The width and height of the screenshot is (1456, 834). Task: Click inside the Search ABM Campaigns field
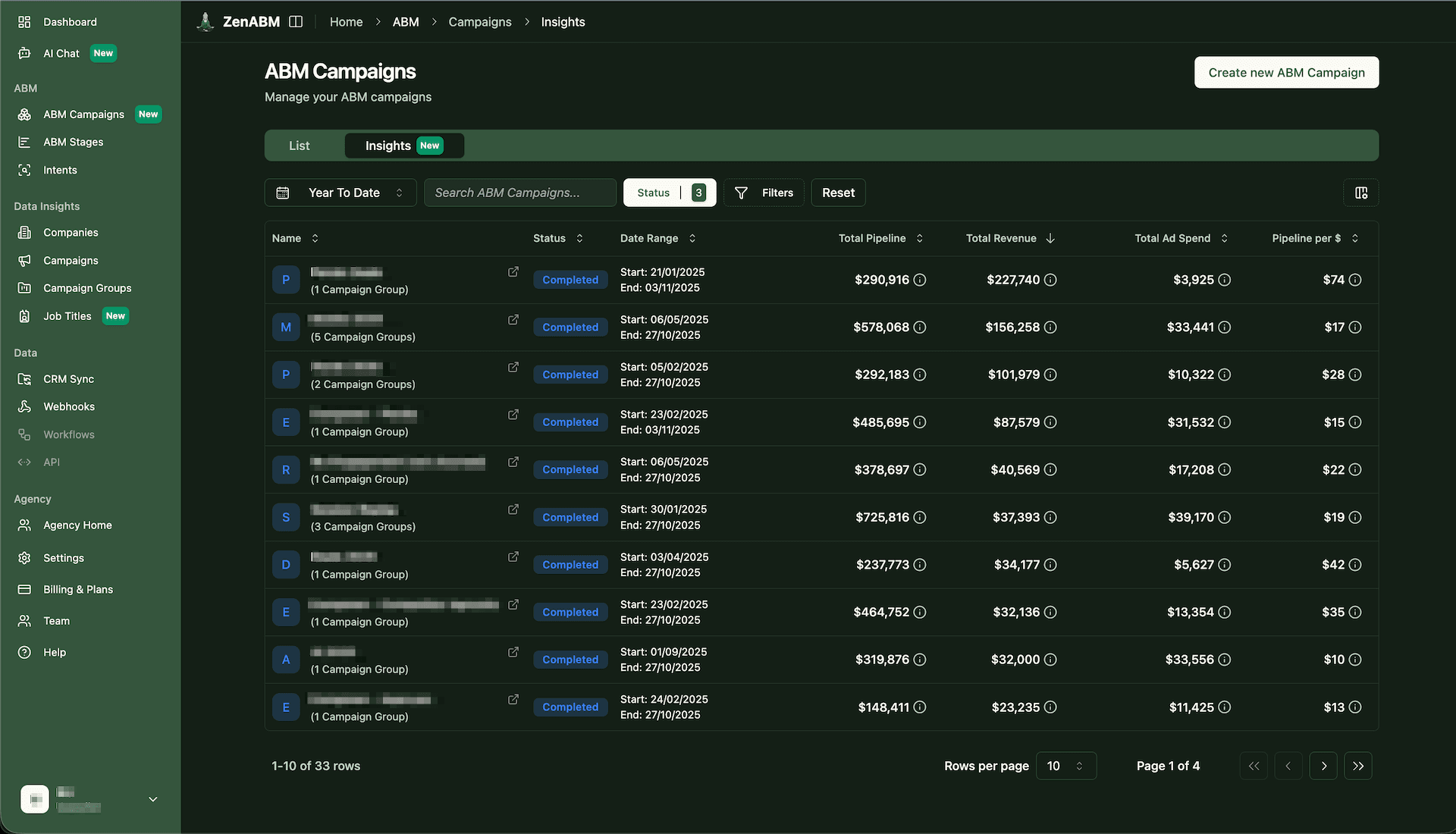520,193
